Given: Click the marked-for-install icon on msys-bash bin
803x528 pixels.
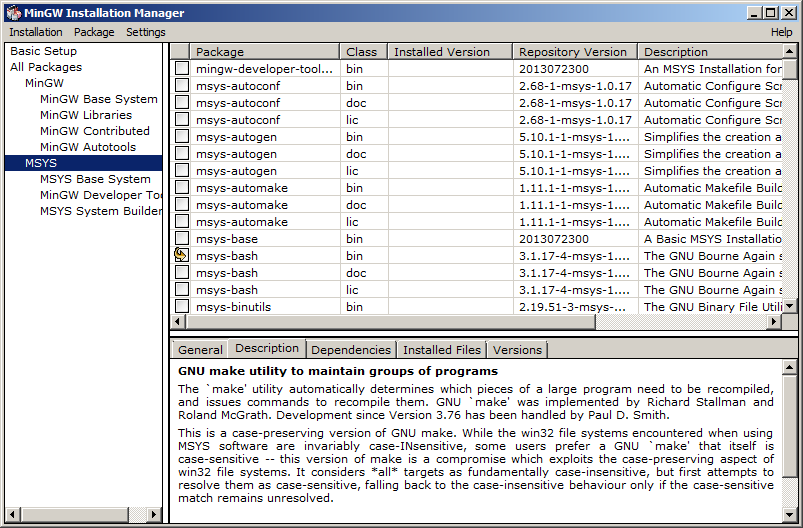Looking at the screenshot, I should pyautogui.click(x=181, y=256).
